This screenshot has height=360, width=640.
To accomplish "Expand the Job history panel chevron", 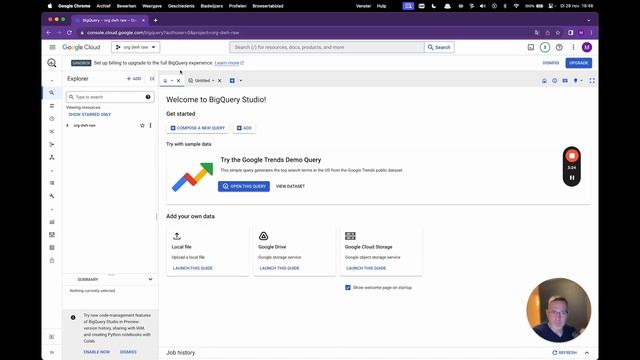I will point(587,353).
